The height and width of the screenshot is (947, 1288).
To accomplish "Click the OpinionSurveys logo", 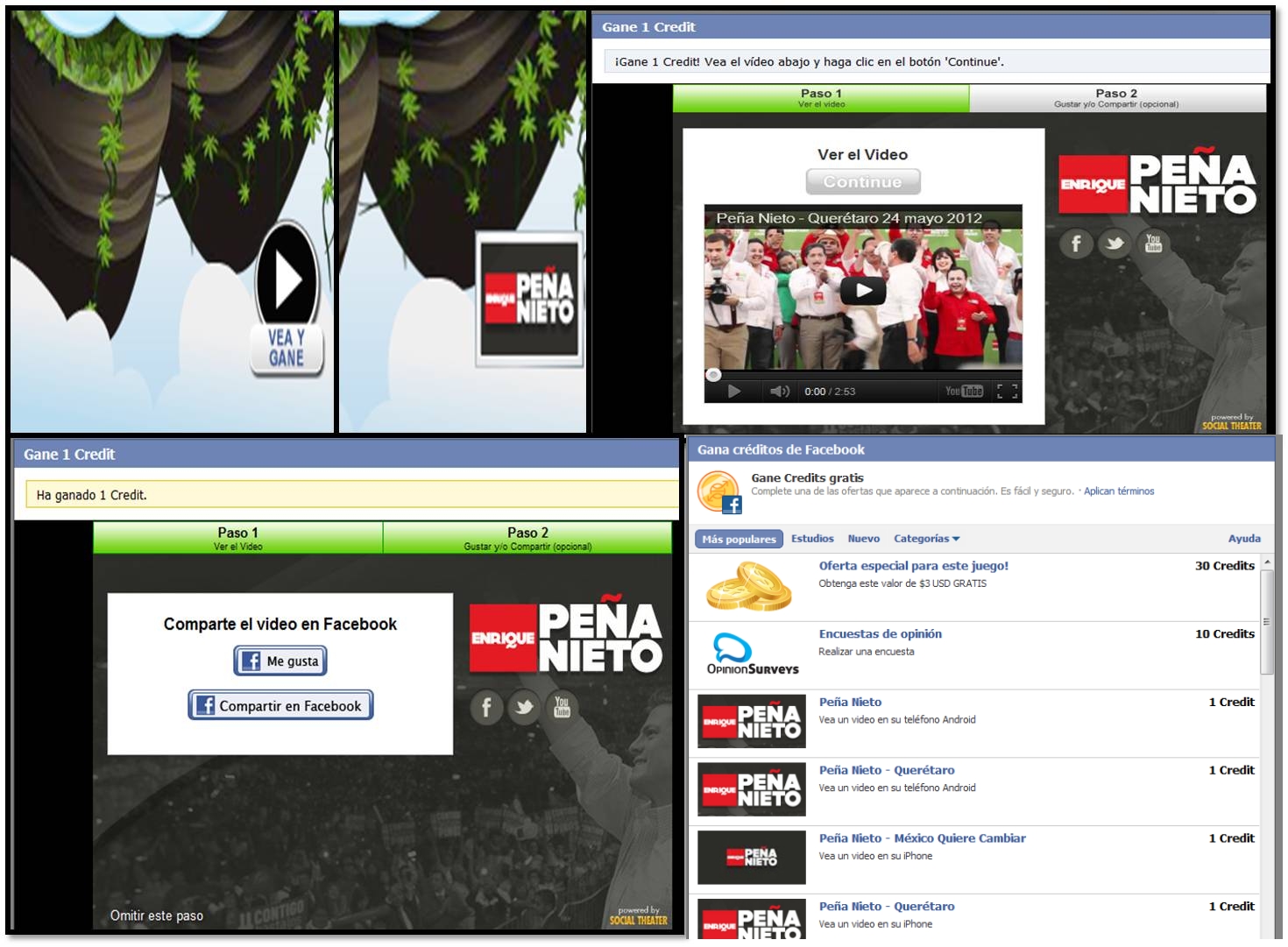I will click(x=753, y=654).
